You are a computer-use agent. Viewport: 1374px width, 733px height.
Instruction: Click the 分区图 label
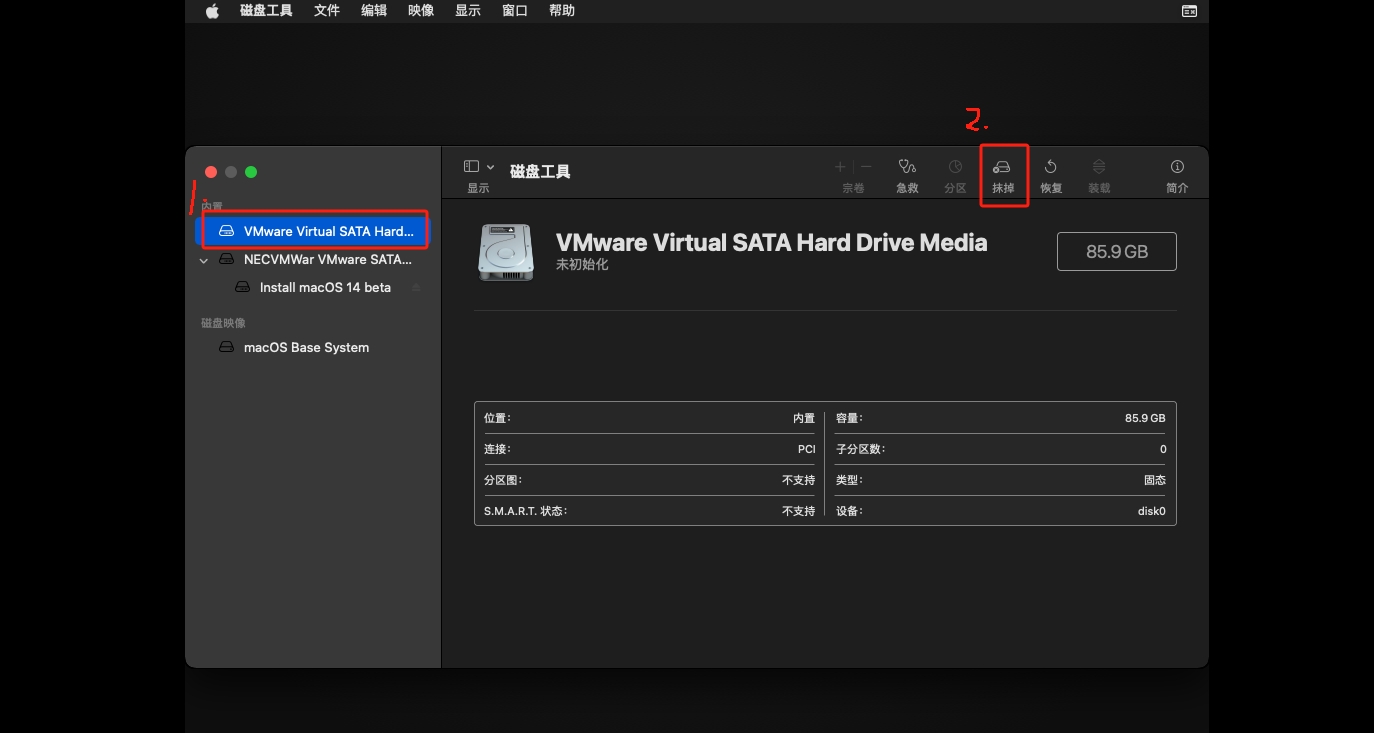click(503, 480)
